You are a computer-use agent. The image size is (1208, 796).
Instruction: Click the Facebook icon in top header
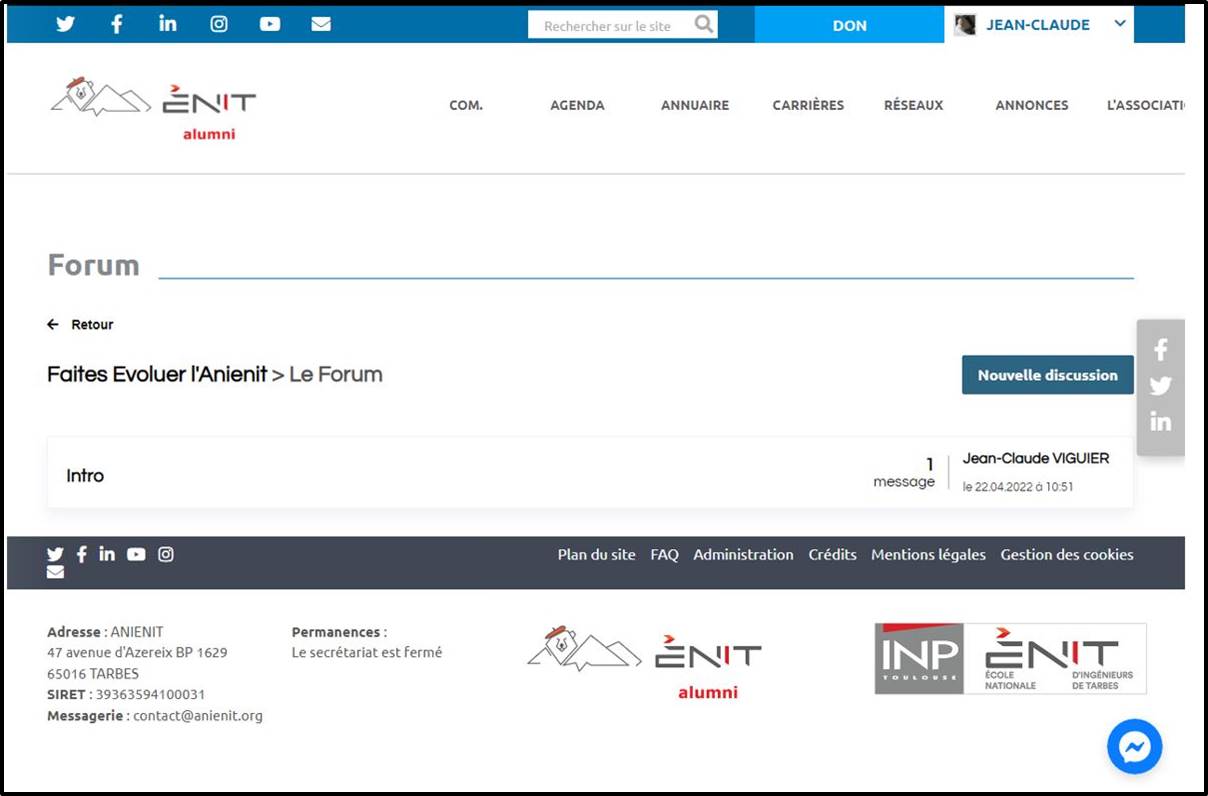point(117,24)
